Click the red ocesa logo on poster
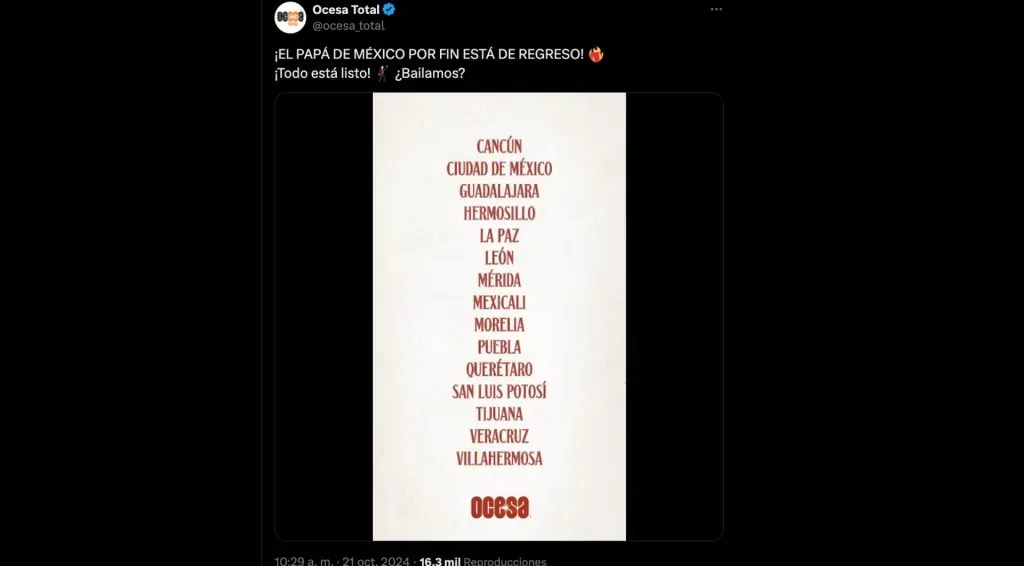Screen dimensions: 1024x566 point(499,507)
